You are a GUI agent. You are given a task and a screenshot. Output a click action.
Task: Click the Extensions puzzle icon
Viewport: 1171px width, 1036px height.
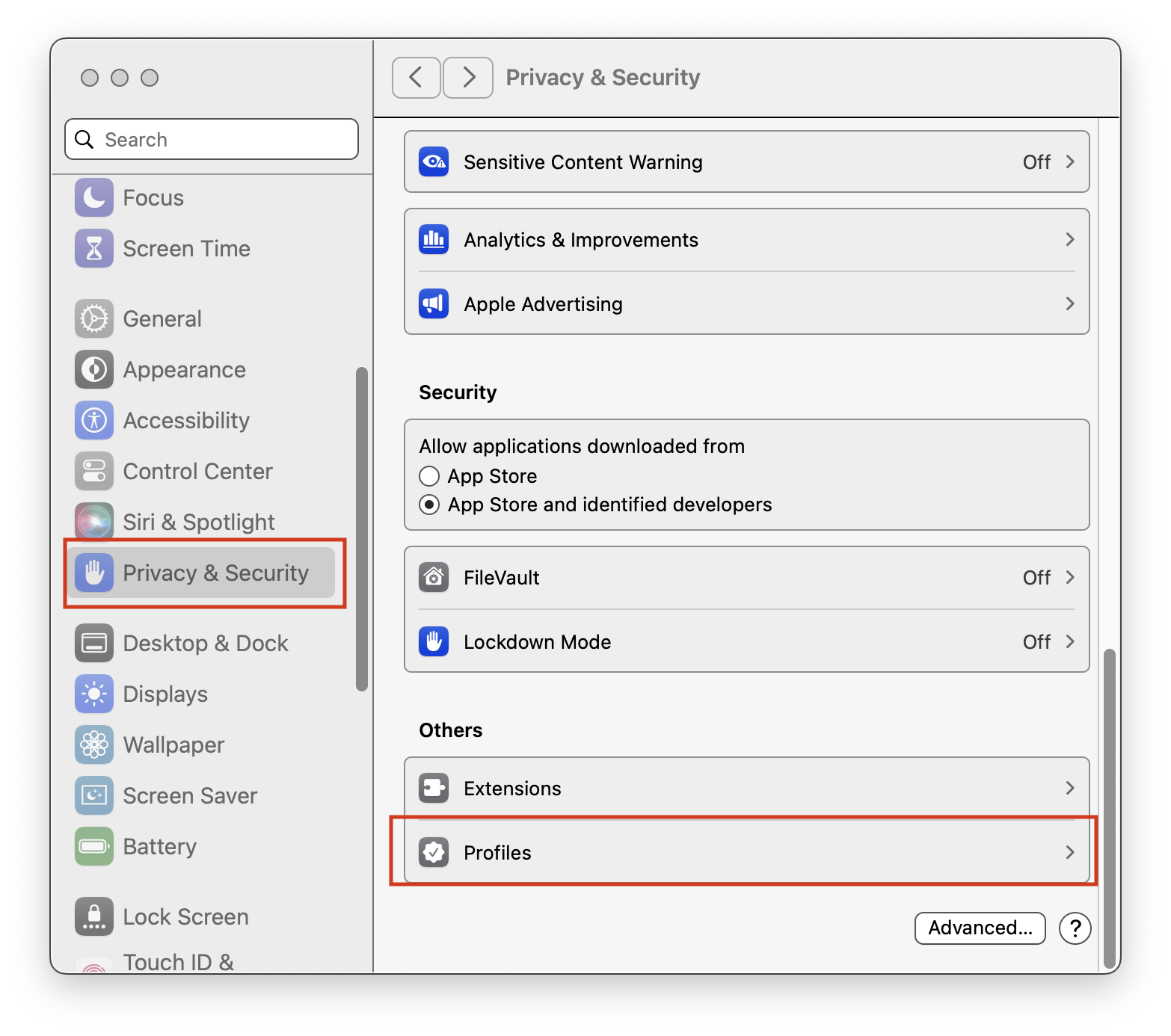(x=434, y=789)
